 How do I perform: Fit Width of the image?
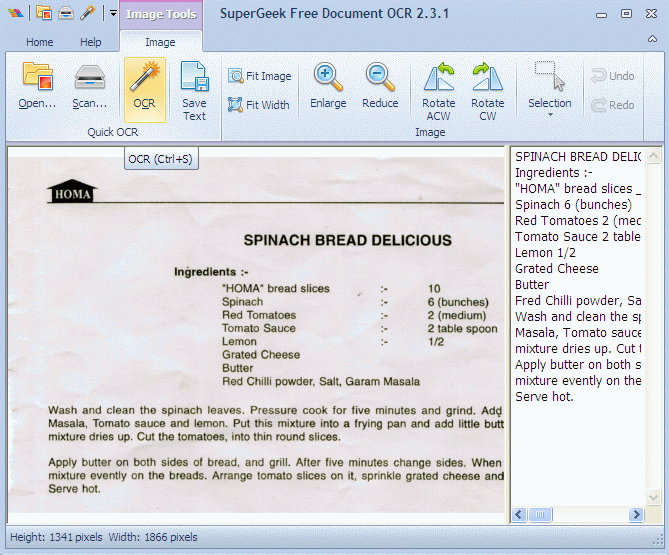point(259,105)
